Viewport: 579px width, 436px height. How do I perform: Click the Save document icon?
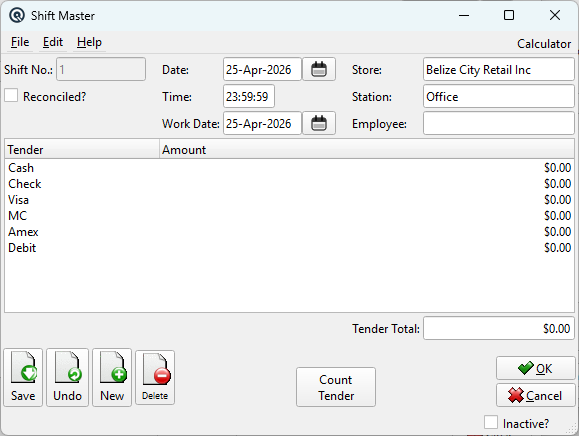pos(23,377)
